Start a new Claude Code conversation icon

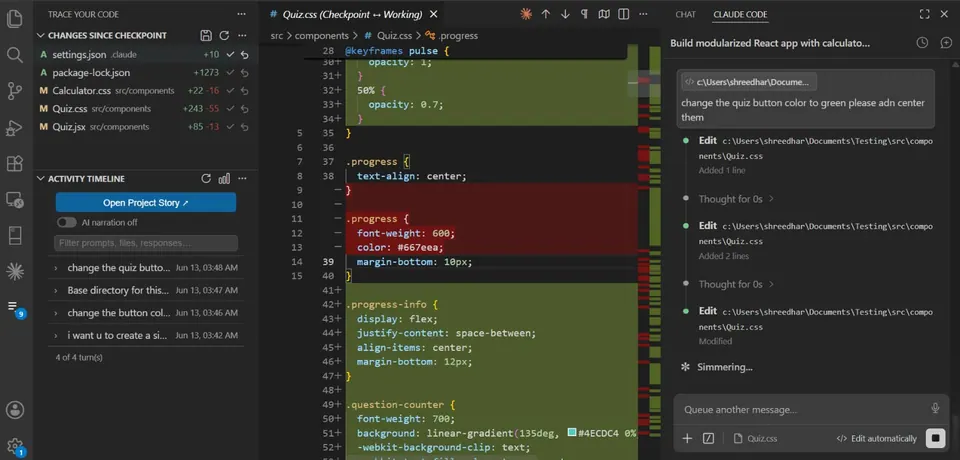(946, 43)
